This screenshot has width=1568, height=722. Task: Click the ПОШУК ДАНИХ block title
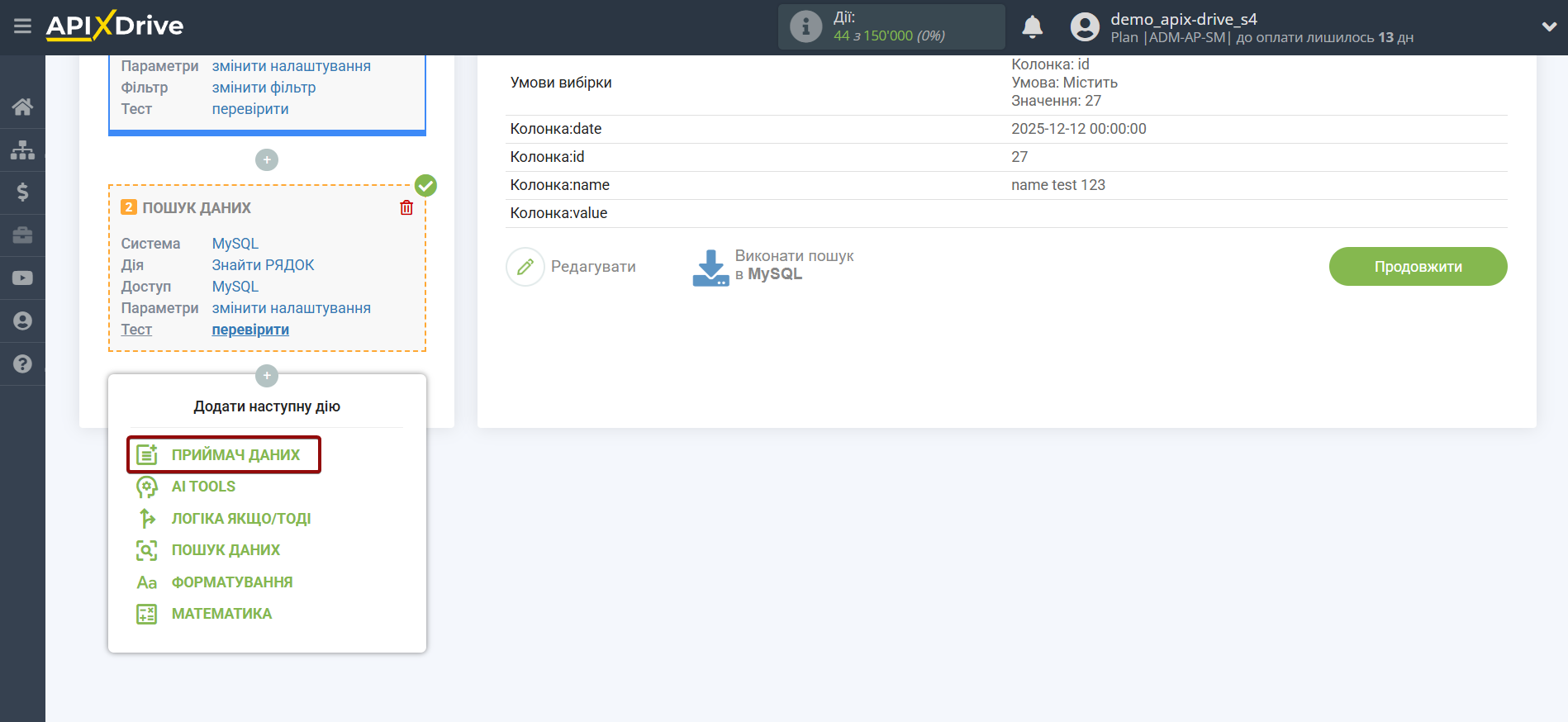pyautogui.click(x=197, y=208)
